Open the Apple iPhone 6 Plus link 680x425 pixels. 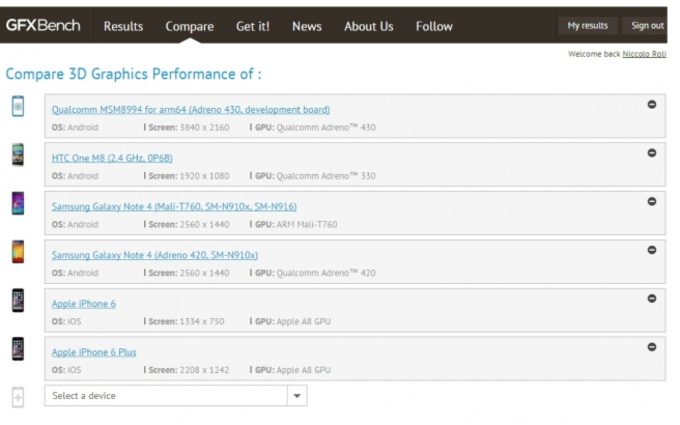point(94,352)
